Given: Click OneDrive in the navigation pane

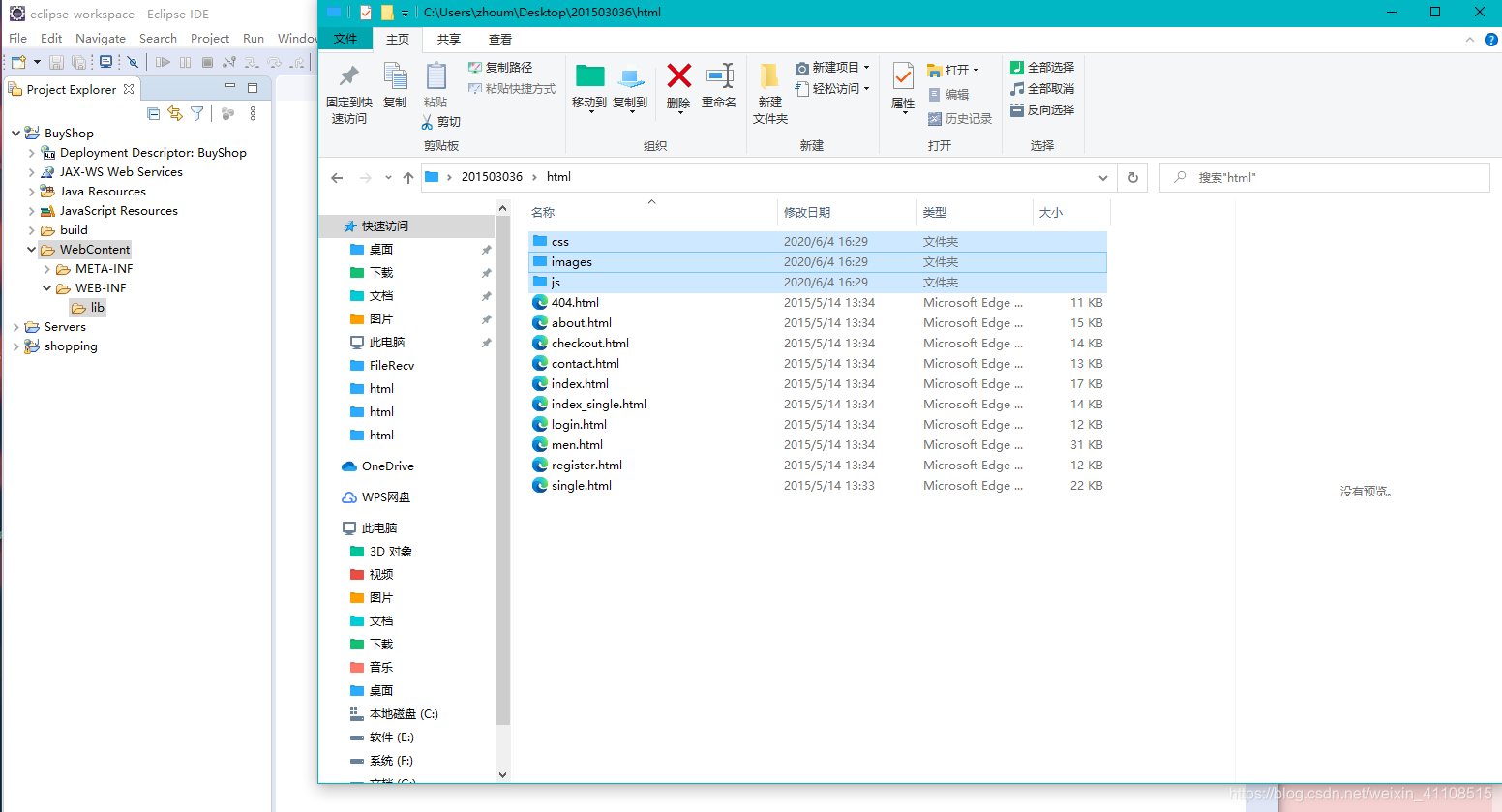Looking at the screenshot, I should click(387, 466).
